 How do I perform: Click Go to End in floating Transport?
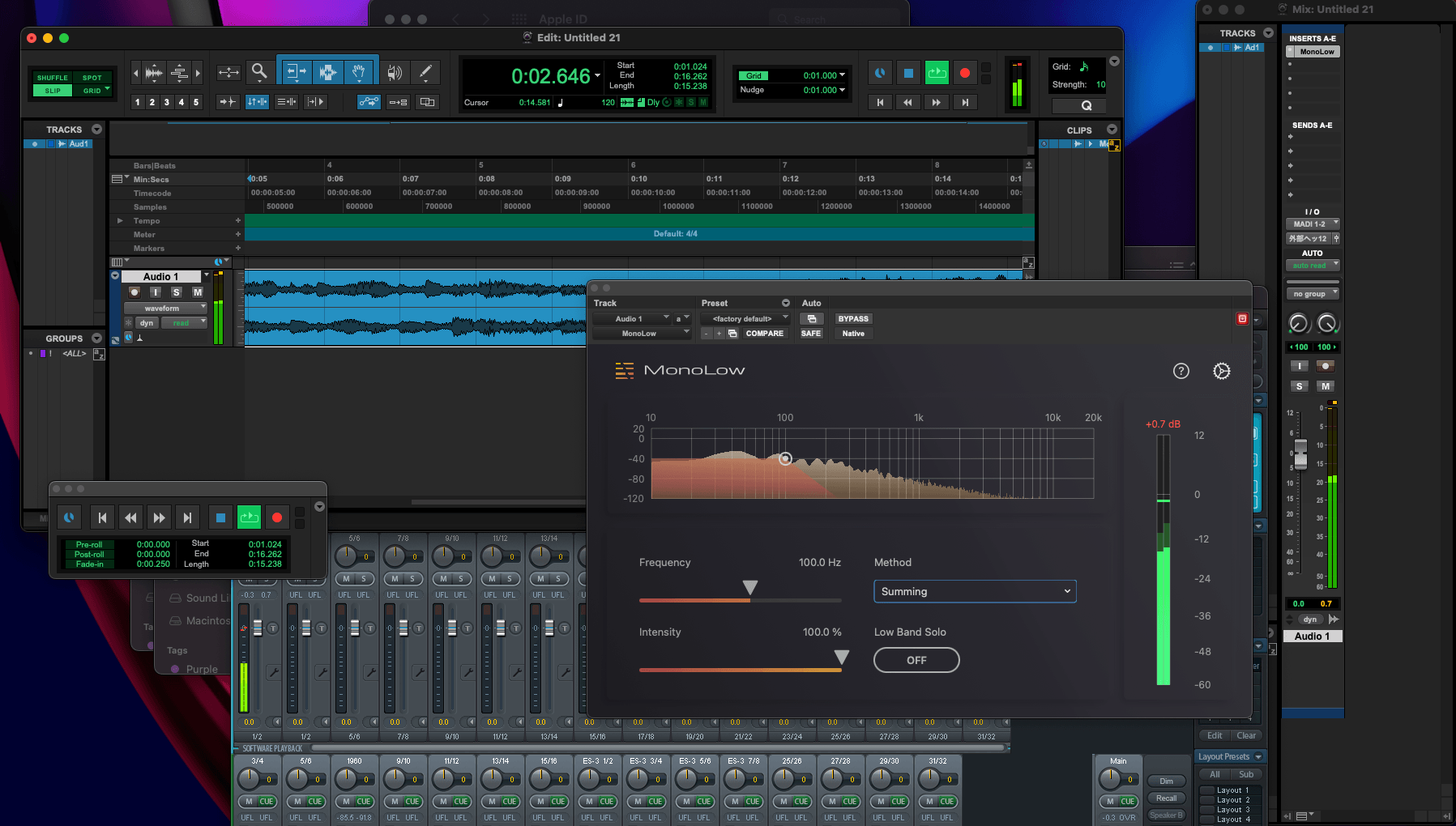tap(187, 517)
